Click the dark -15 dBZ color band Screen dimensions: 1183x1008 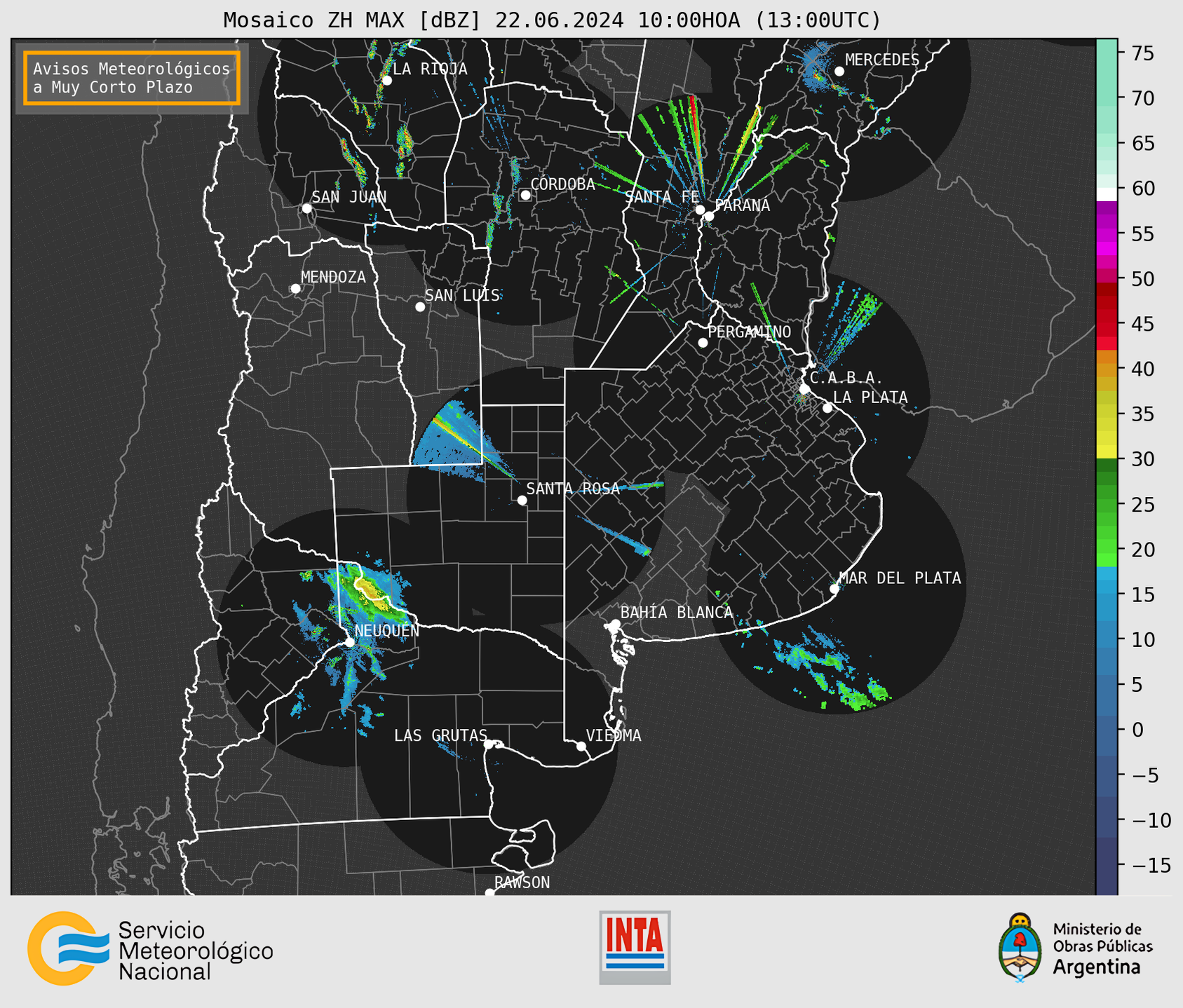(1107, 864)
